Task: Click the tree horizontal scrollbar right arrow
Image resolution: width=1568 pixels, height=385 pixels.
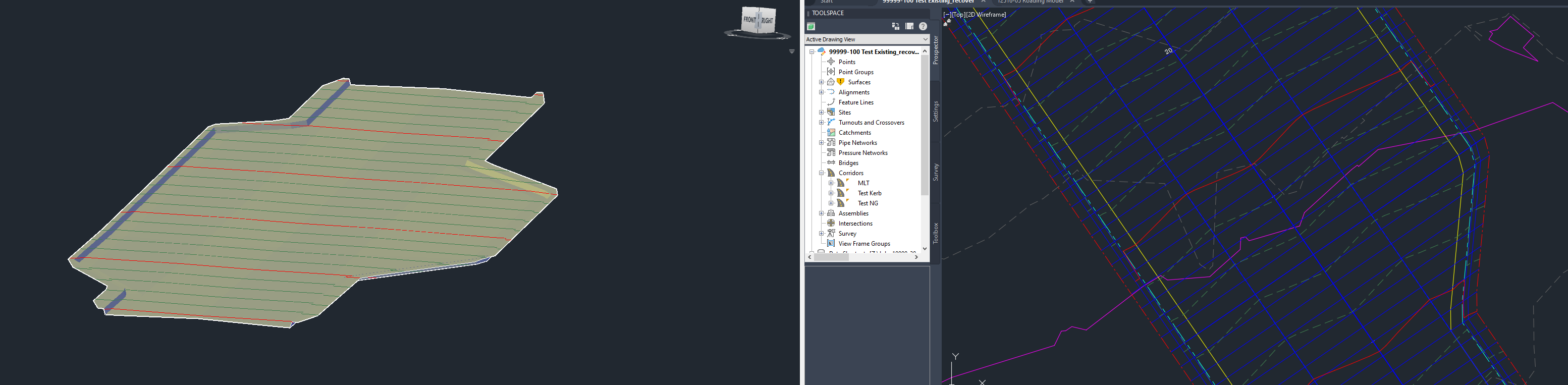Action: 916,257
